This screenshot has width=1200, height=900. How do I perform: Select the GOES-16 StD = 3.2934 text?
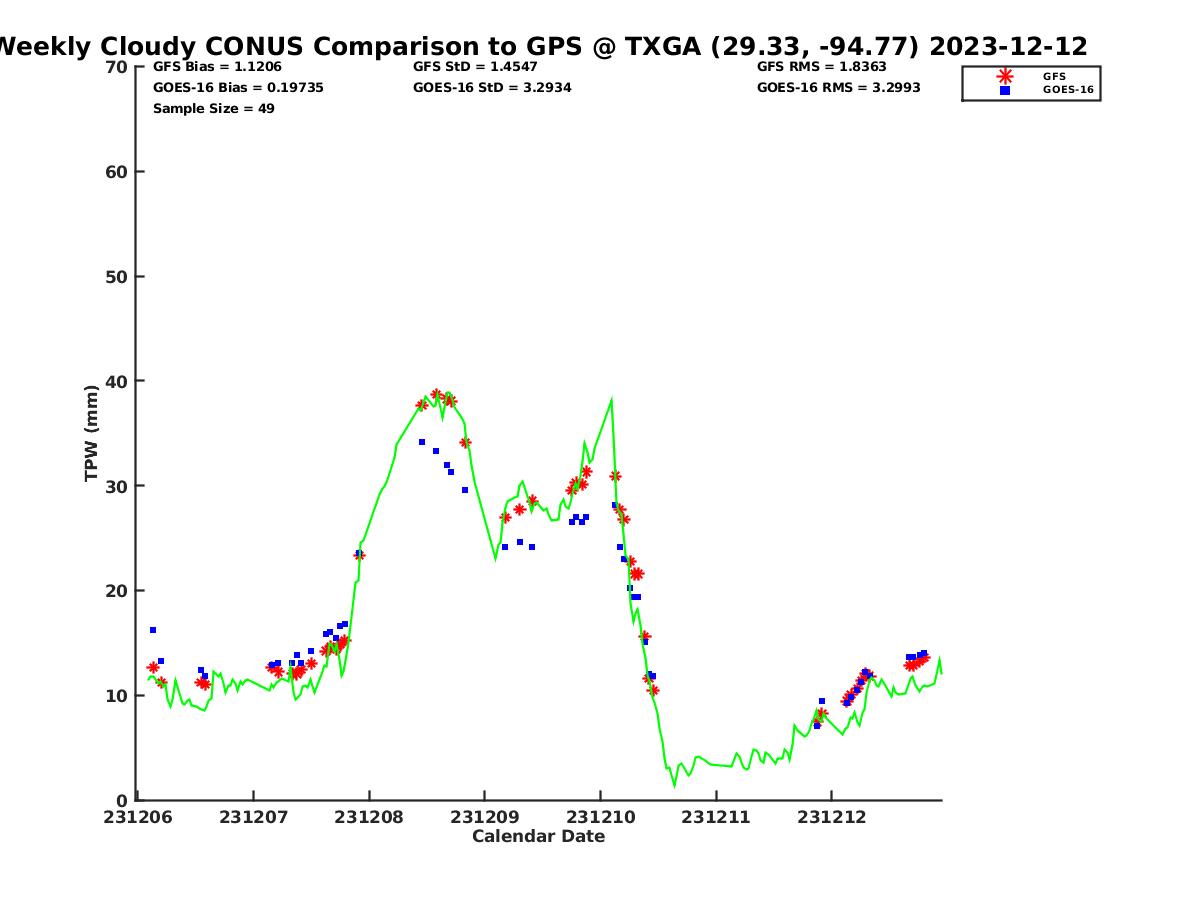492,88
